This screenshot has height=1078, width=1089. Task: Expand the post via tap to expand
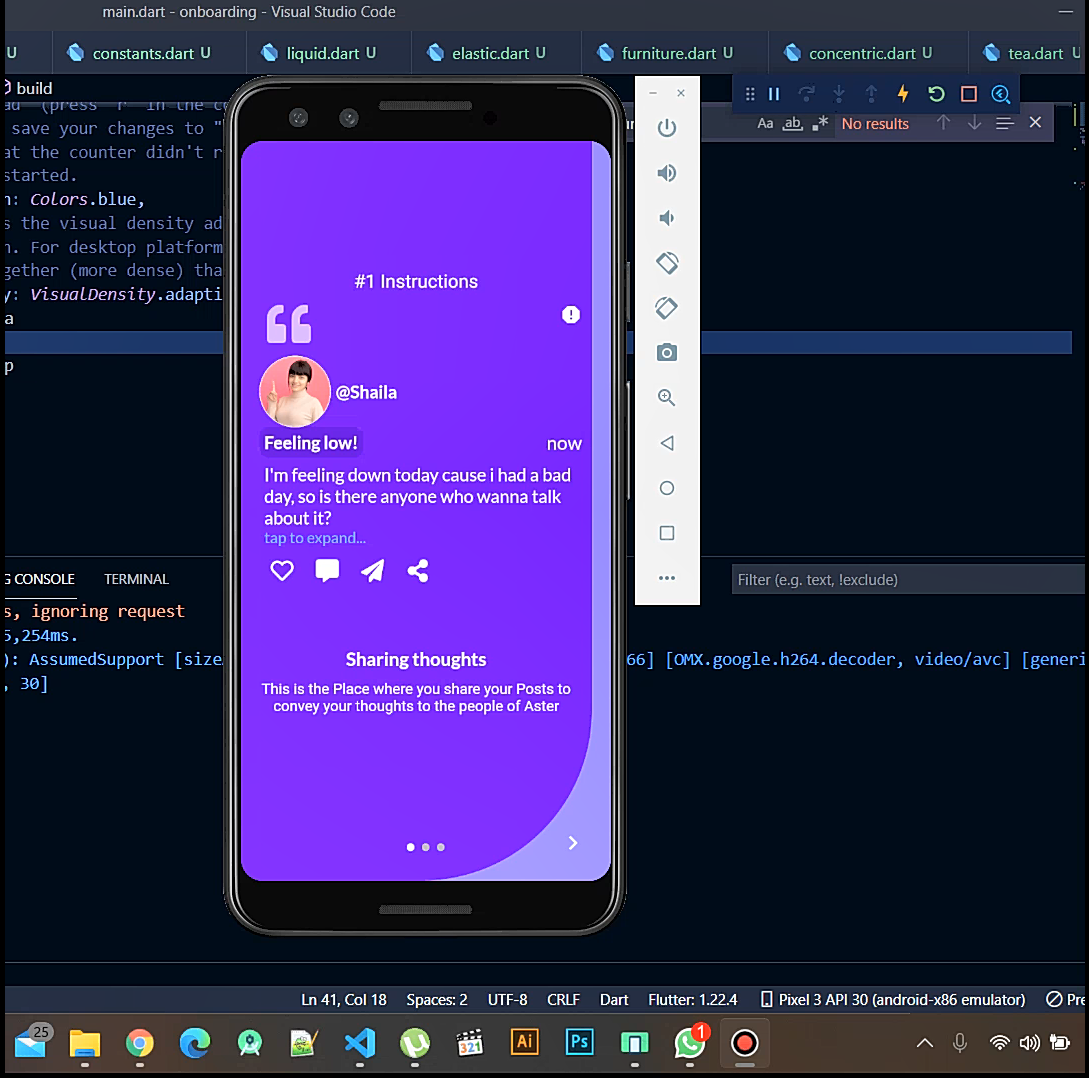(x=314, y=538)
